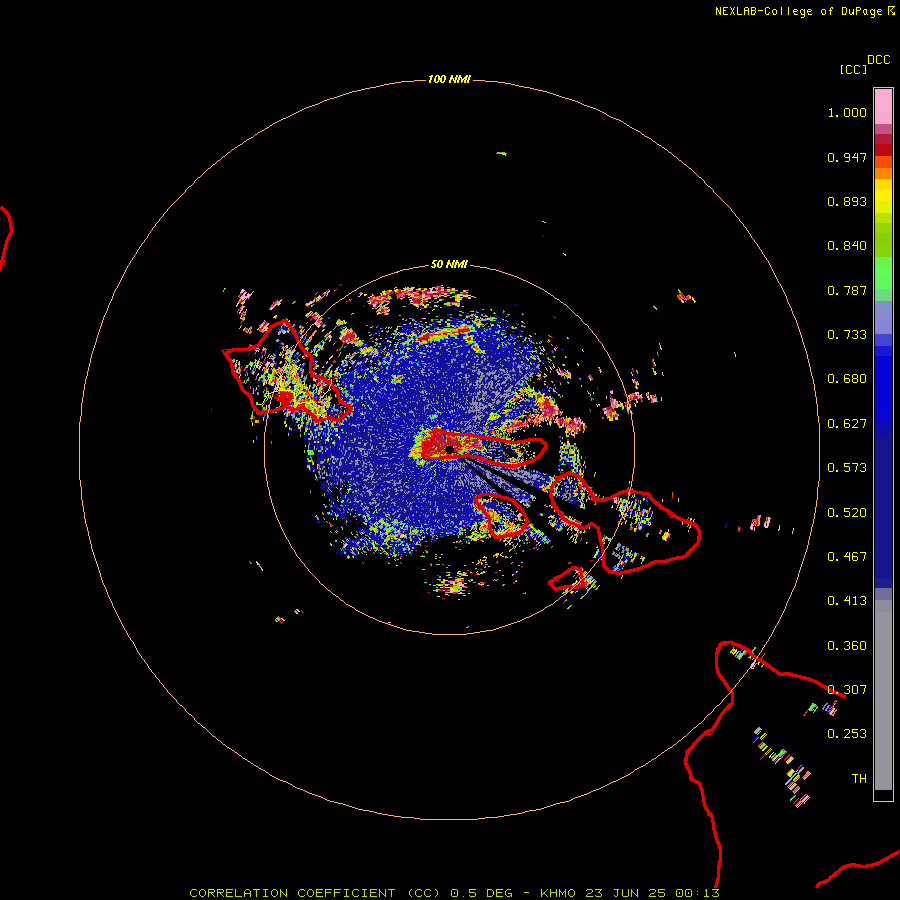Click the [CC] units label
The height and width of the screenshot is (900, 900).
[853, 69]
